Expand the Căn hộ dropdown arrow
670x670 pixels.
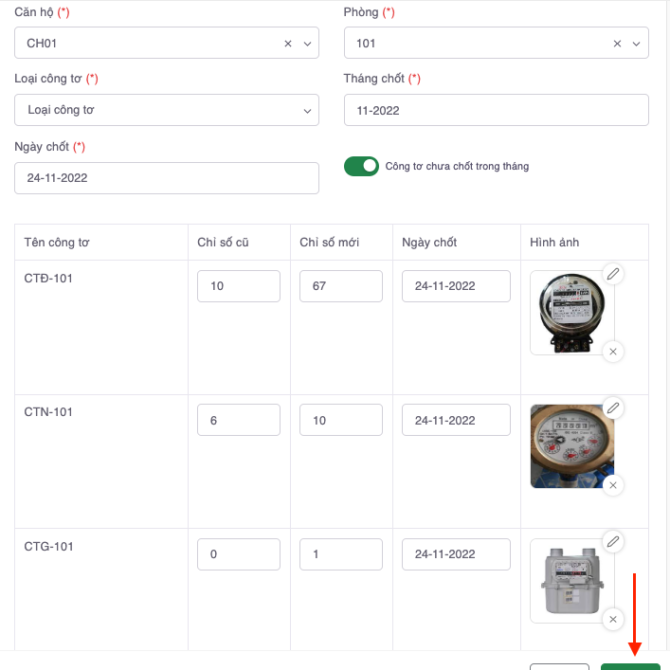[x=306, y=43]
